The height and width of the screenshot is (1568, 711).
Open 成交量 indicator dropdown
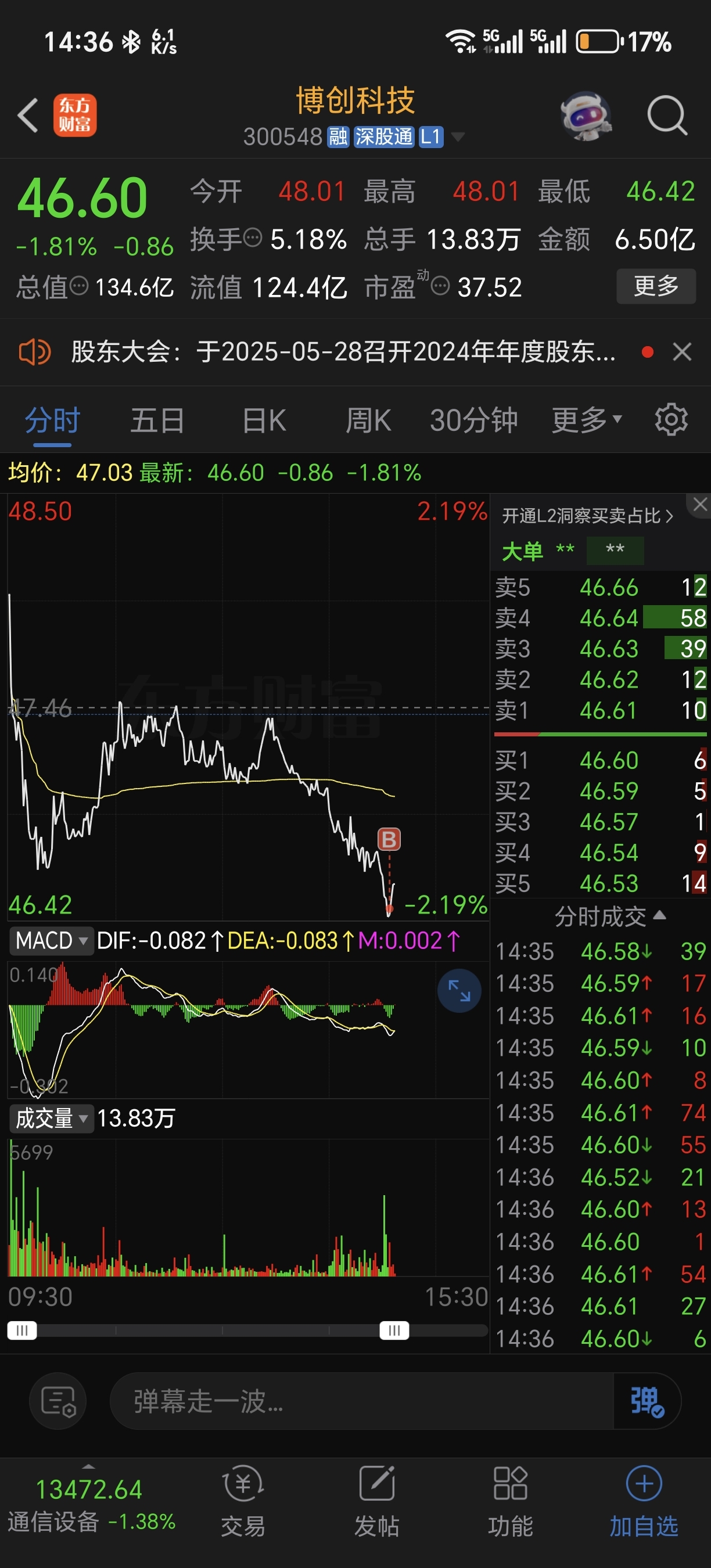(x=51, y=1118)
